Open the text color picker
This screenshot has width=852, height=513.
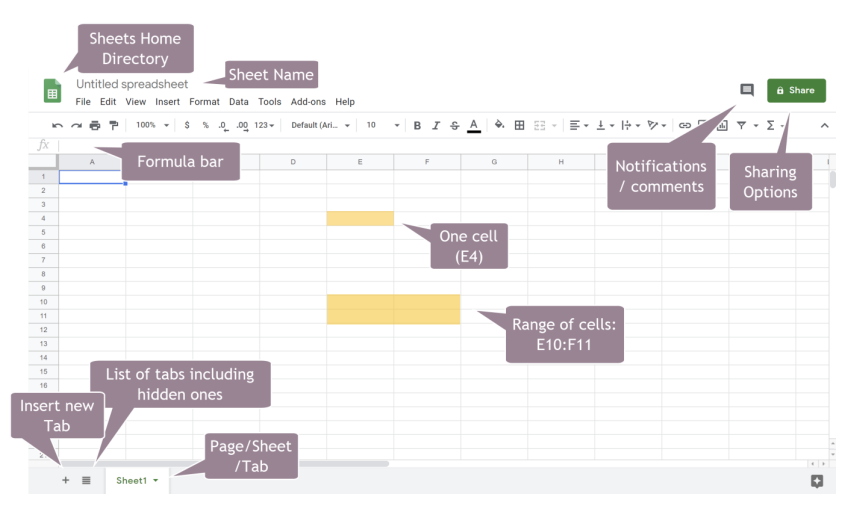pyautogui.click(x=474, y=126)
